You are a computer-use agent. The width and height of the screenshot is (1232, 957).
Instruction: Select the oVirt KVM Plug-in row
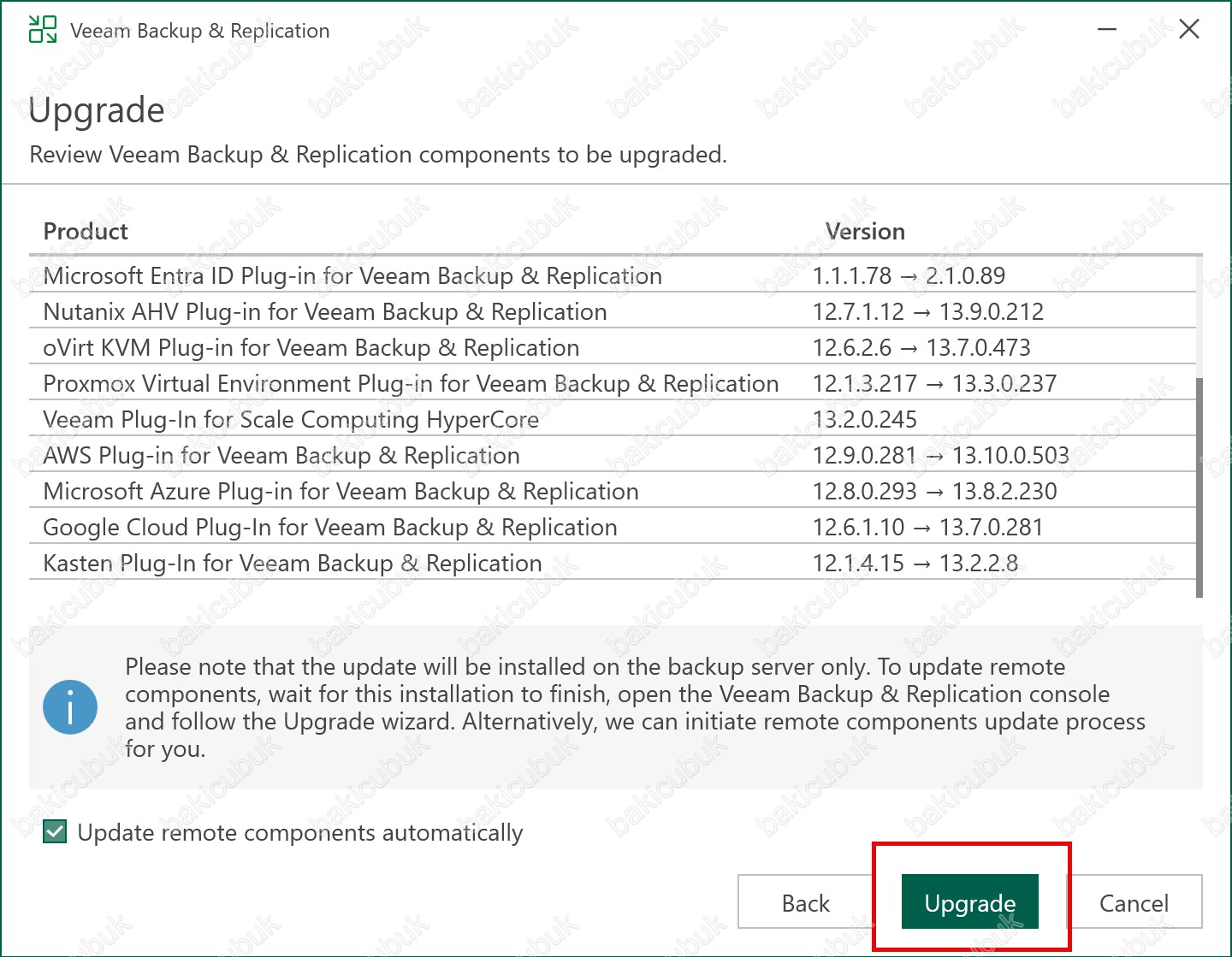[311, 348]
